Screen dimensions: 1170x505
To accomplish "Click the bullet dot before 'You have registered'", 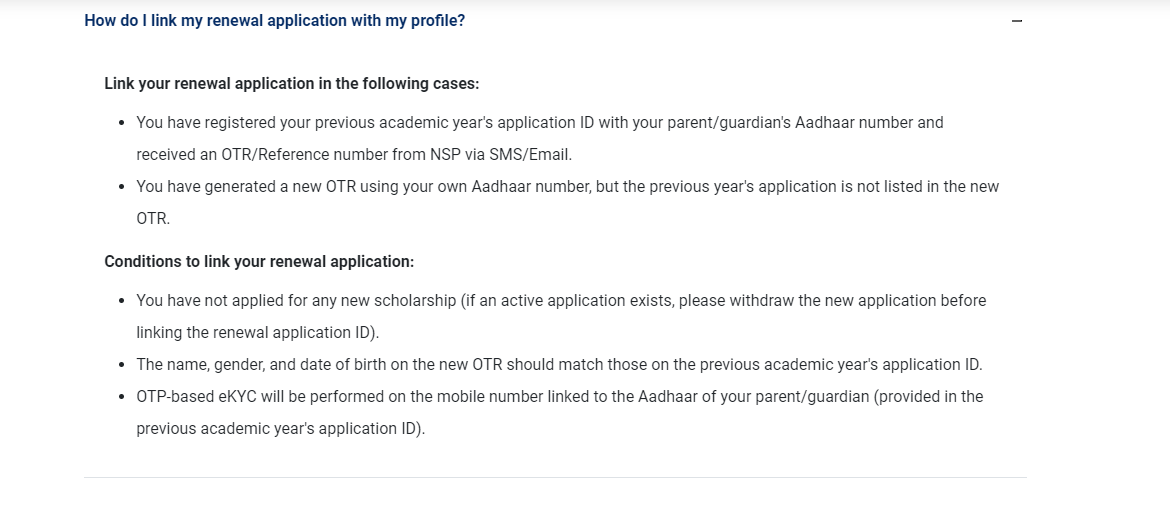I will tap(121, 123).
